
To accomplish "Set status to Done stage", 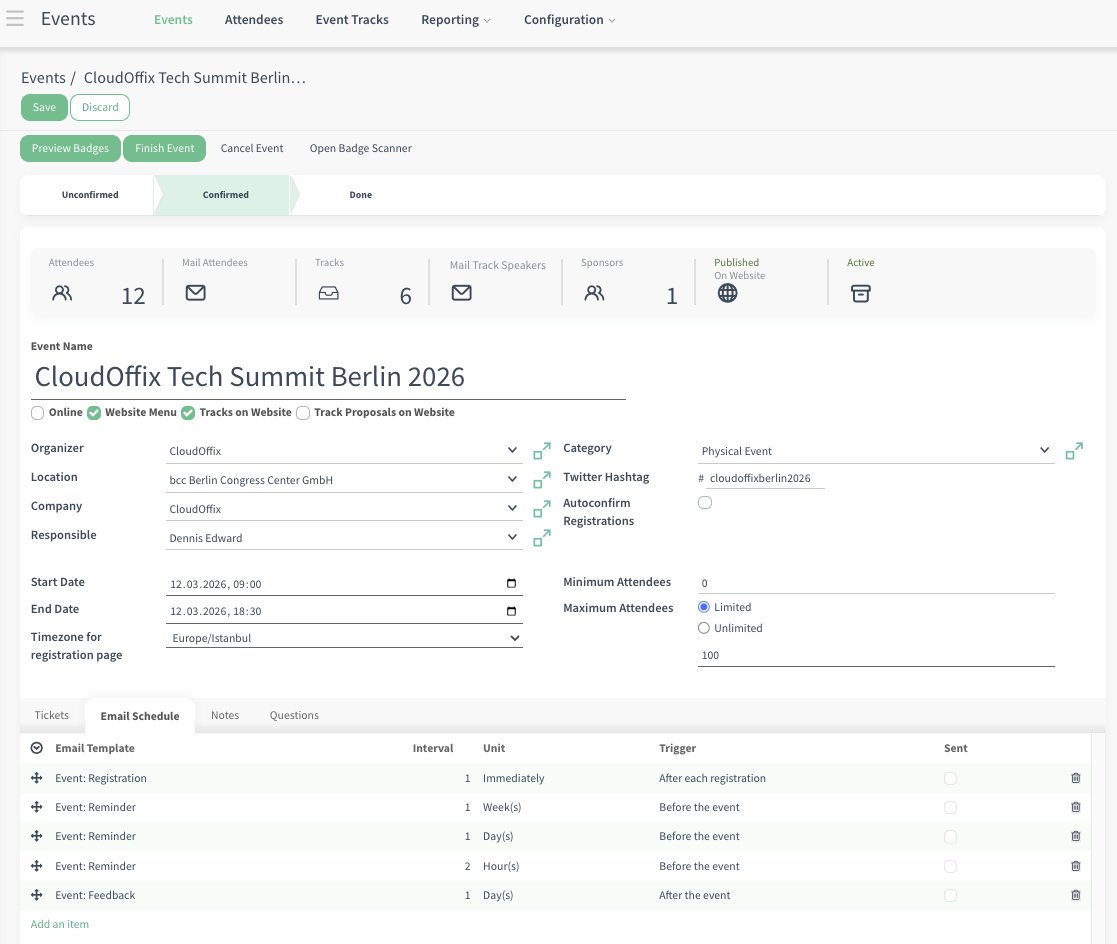I will point(360,194).
